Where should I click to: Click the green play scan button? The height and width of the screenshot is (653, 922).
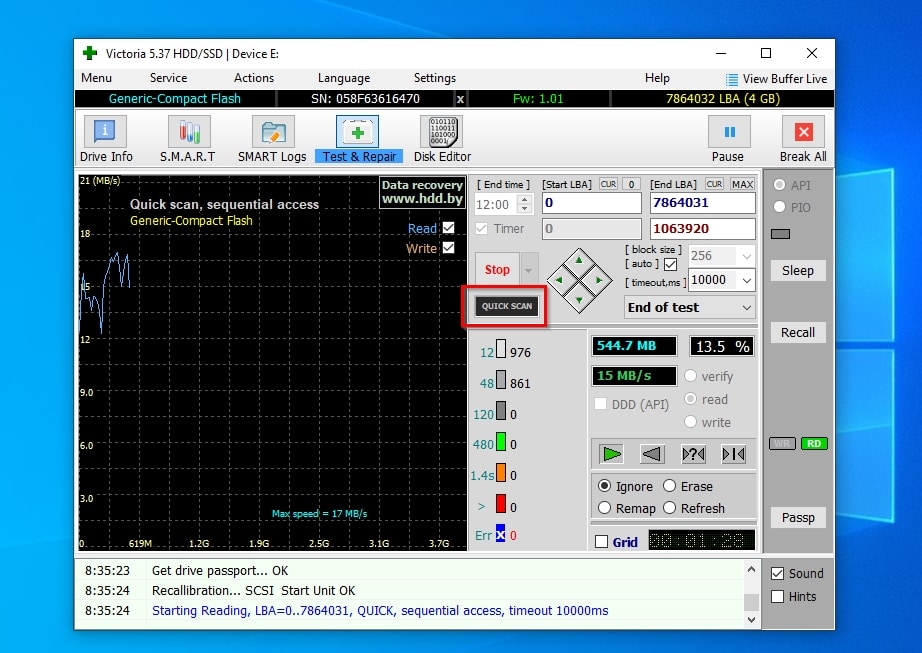tap(612, 454)
